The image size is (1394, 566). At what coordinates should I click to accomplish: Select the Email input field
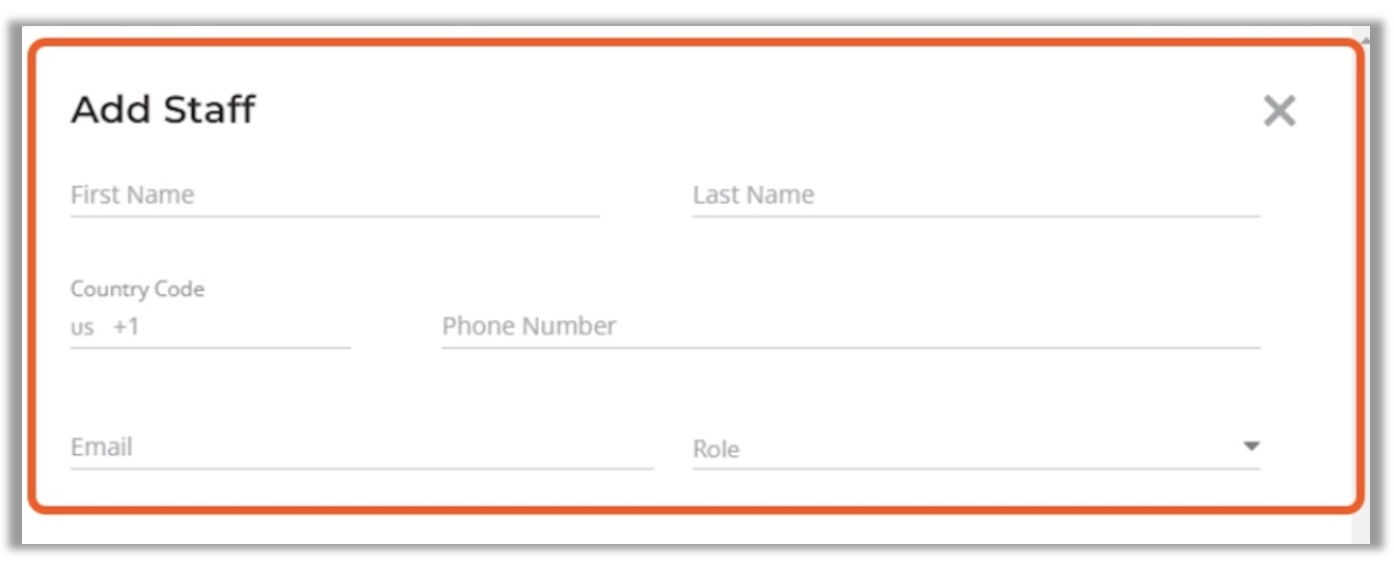tap(360, 447)
